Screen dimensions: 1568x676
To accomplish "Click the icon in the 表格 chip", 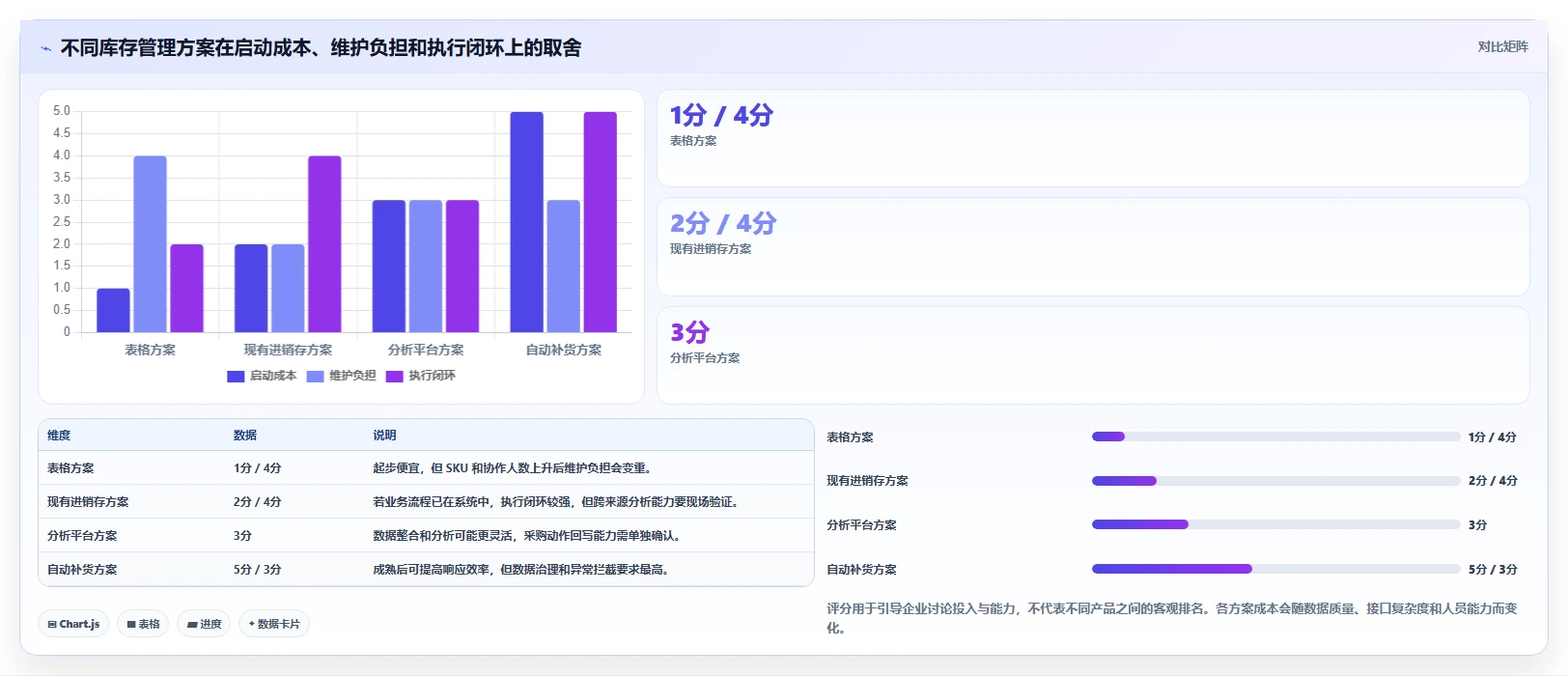I will [131, 625].
